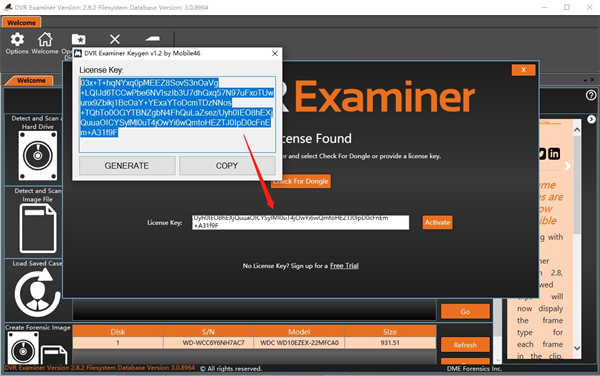Click the round arrow icon below help
The image size is (600, 376).
tap(591, 120)
